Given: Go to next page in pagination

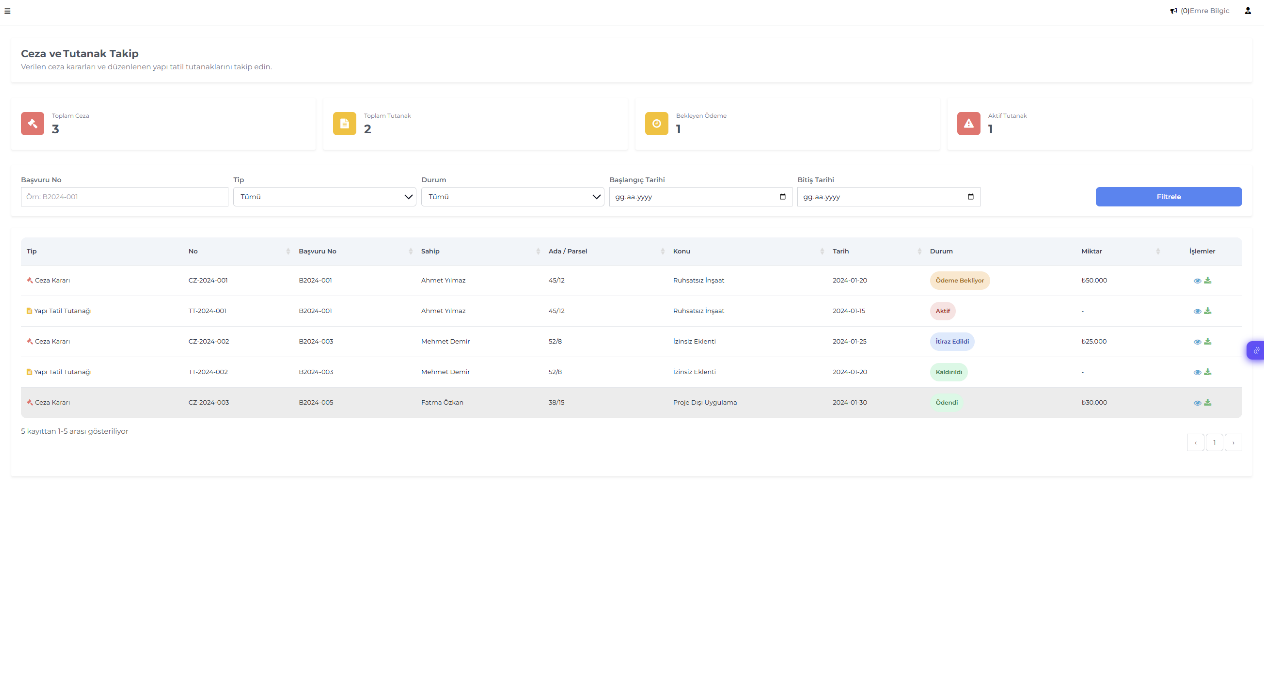Looking at the screenshot, I should tap(1233, 442).
